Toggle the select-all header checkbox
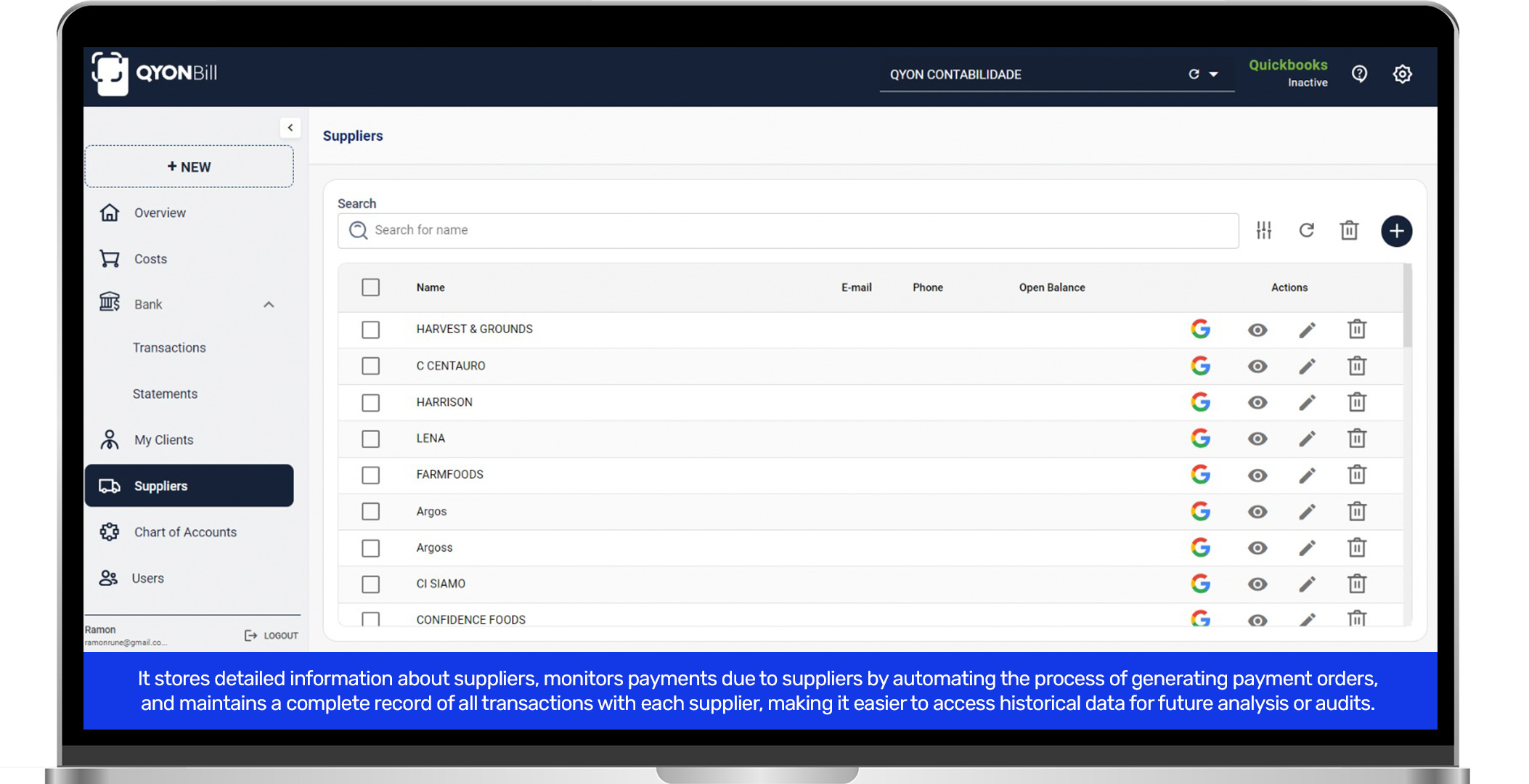The width and height of the screenshot is (1529, 784). coord(370,287)
